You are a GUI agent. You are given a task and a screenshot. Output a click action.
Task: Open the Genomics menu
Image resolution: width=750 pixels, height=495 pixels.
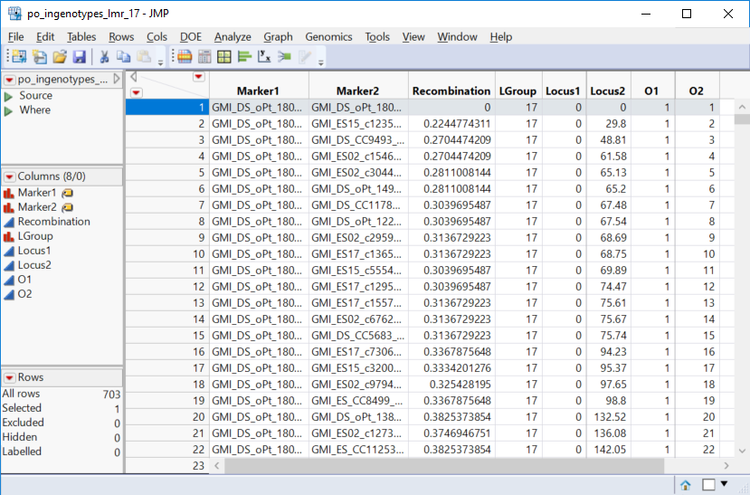pos(328,37)
